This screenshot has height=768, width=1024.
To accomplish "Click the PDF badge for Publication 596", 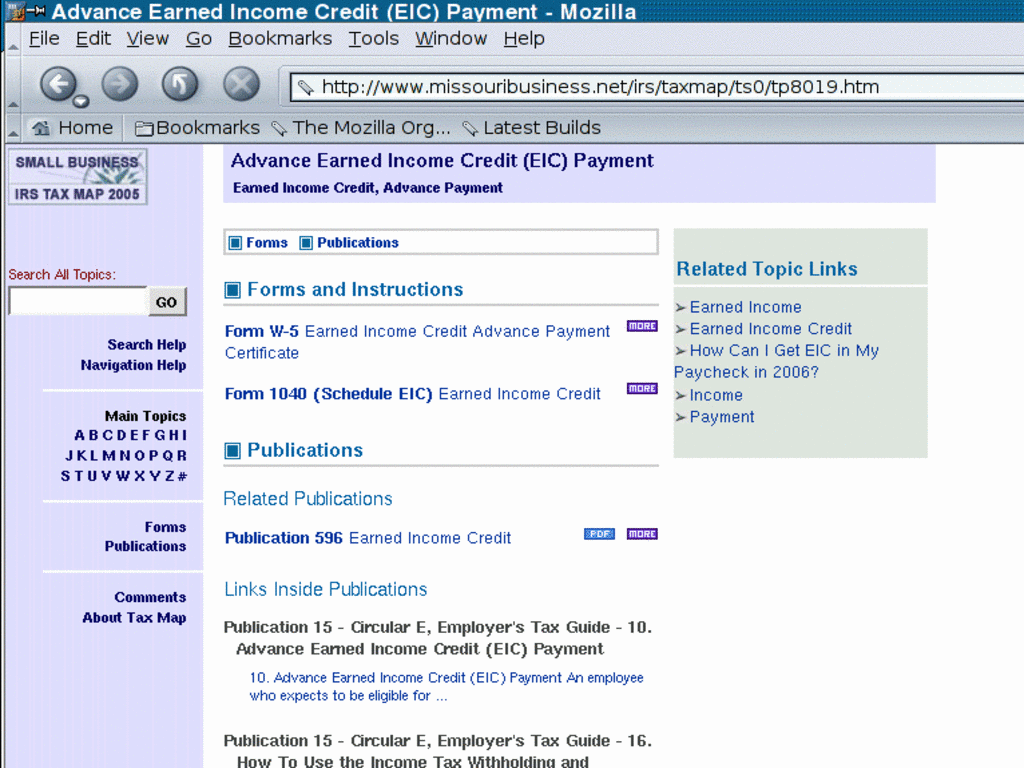I will (x=599, y=534).
